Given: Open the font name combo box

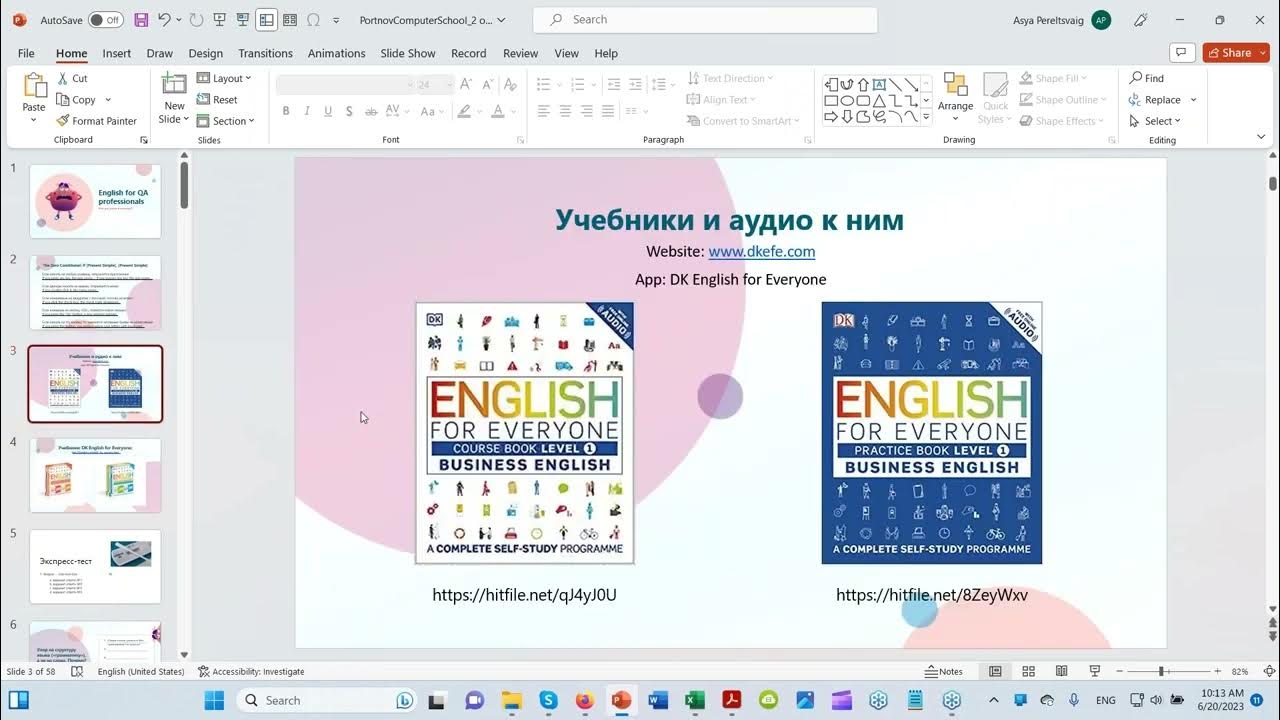Looking at the screenshot, I should pos(345,85).
